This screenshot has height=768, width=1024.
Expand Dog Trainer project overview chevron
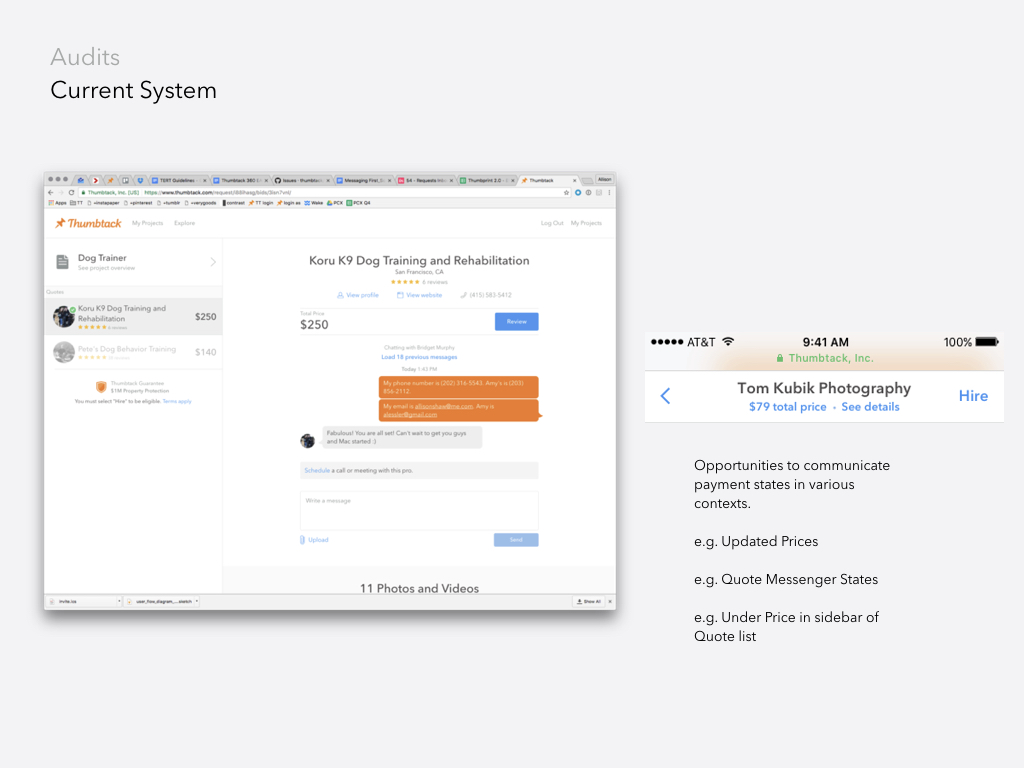(213, 262)
